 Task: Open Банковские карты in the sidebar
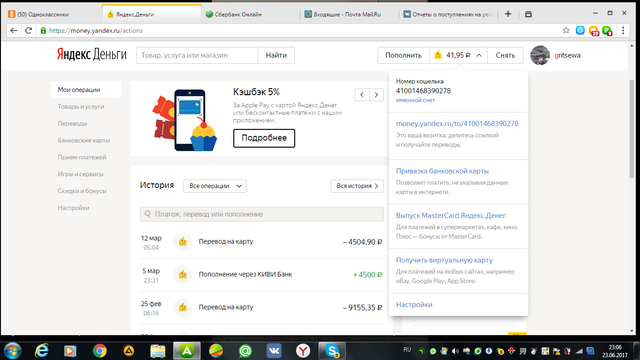pyautogui.click(x=84, y=140)
